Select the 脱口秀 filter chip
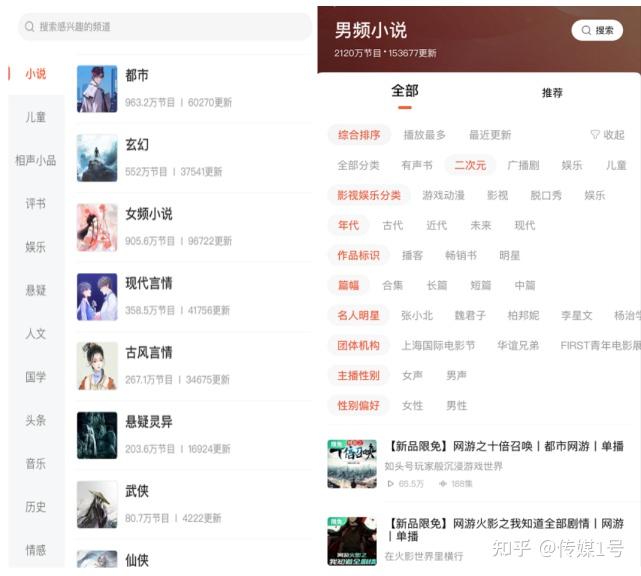 546,195
